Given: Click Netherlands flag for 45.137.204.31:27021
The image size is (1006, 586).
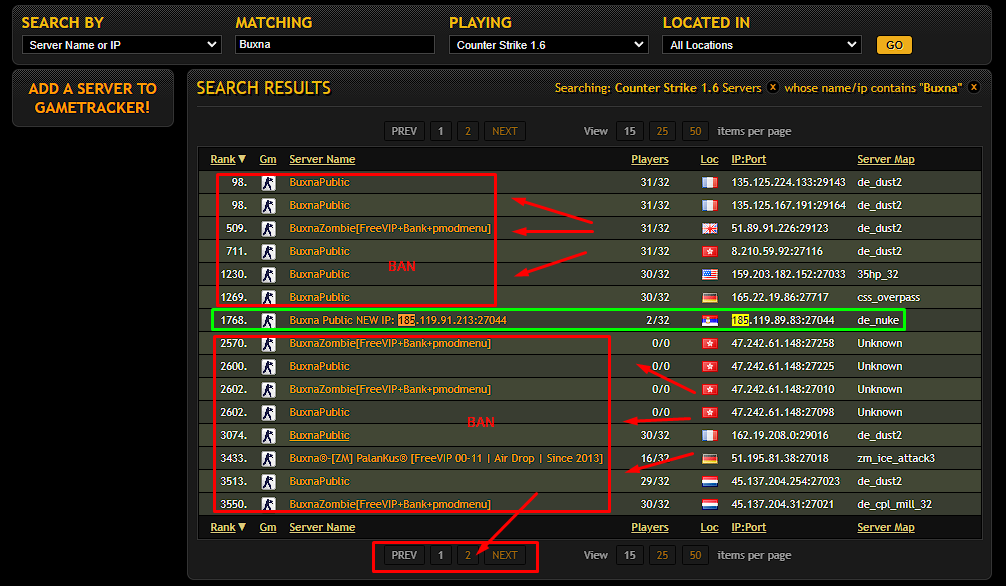Looking at the screenshot, I should (710, 504).
